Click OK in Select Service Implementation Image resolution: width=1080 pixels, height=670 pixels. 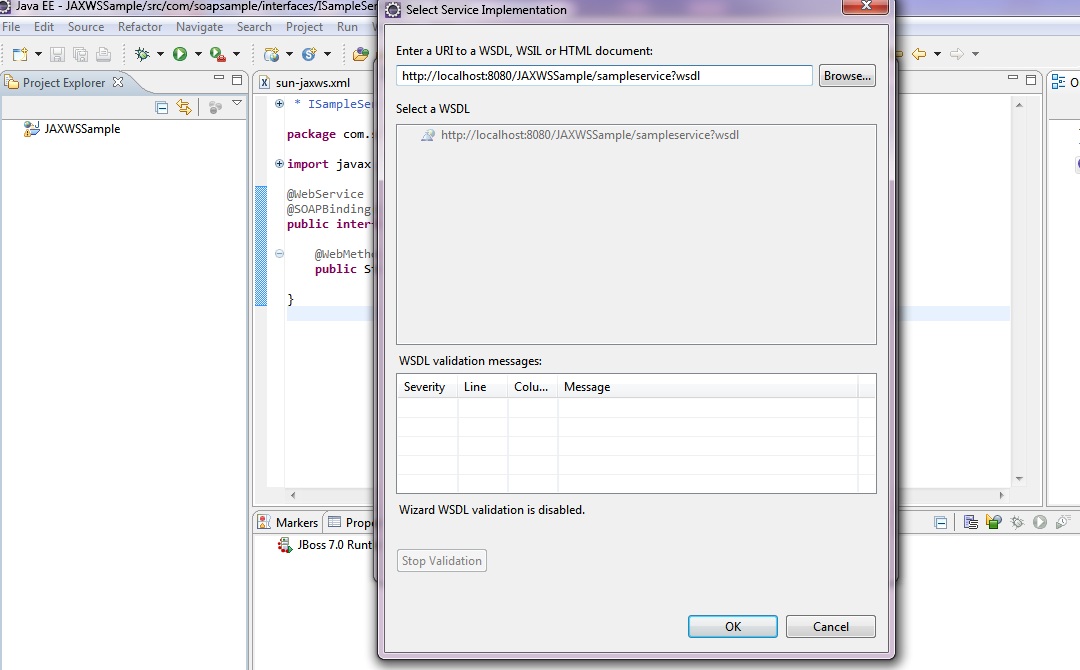coord(732,627)
